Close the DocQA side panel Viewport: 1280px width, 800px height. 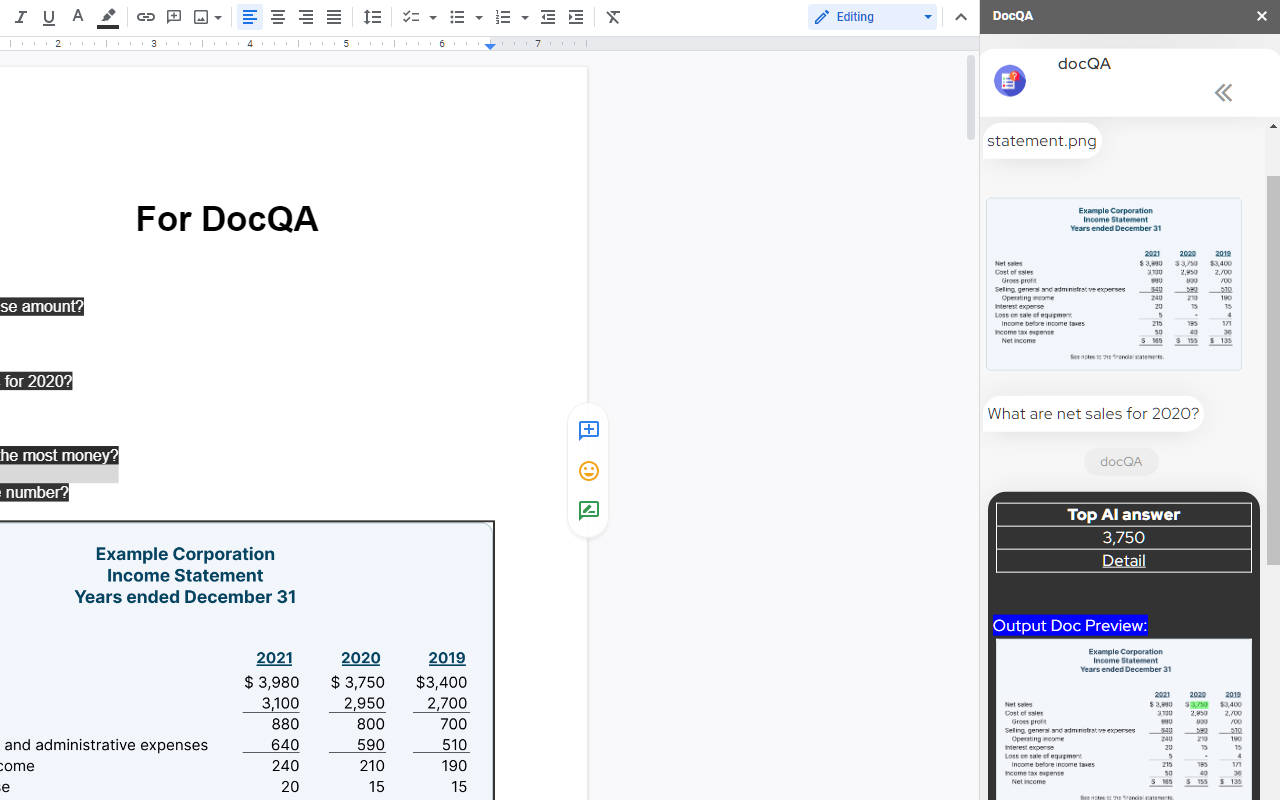coord(1261,16)
